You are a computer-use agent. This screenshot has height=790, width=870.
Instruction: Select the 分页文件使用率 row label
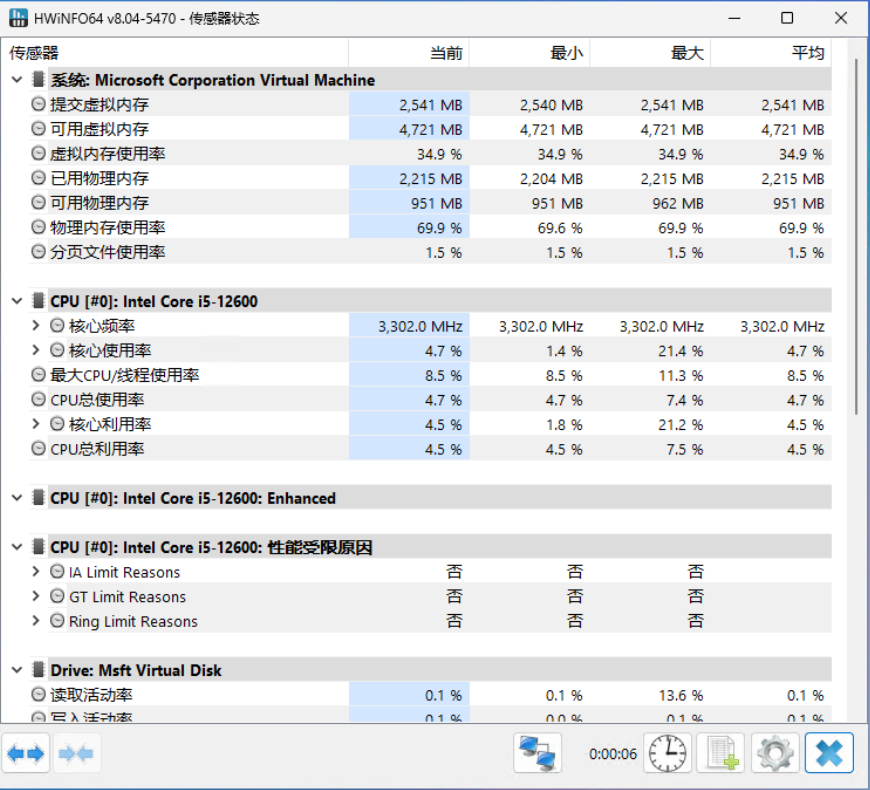tap(108, 252)
